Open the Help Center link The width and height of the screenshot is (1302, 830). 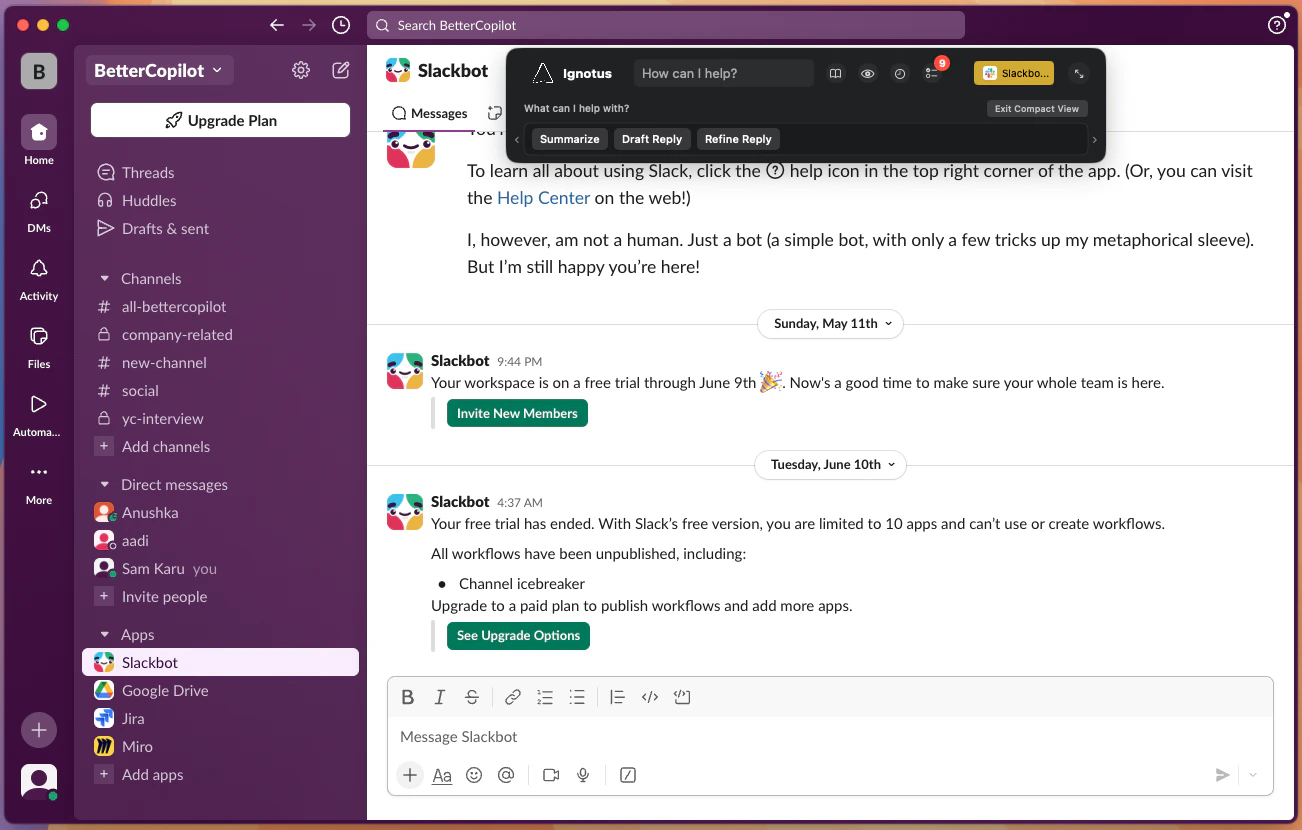coord(543,198)
